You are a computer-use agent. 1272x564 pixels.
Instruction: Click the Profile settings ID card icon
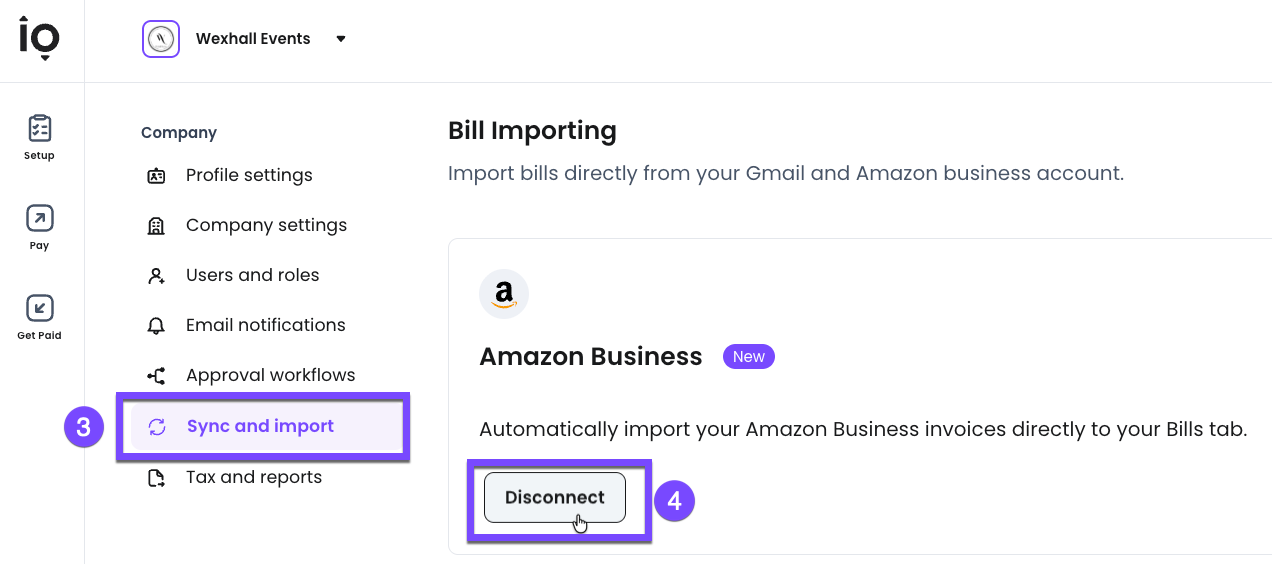pyautogui.click(x=156, y=176)
